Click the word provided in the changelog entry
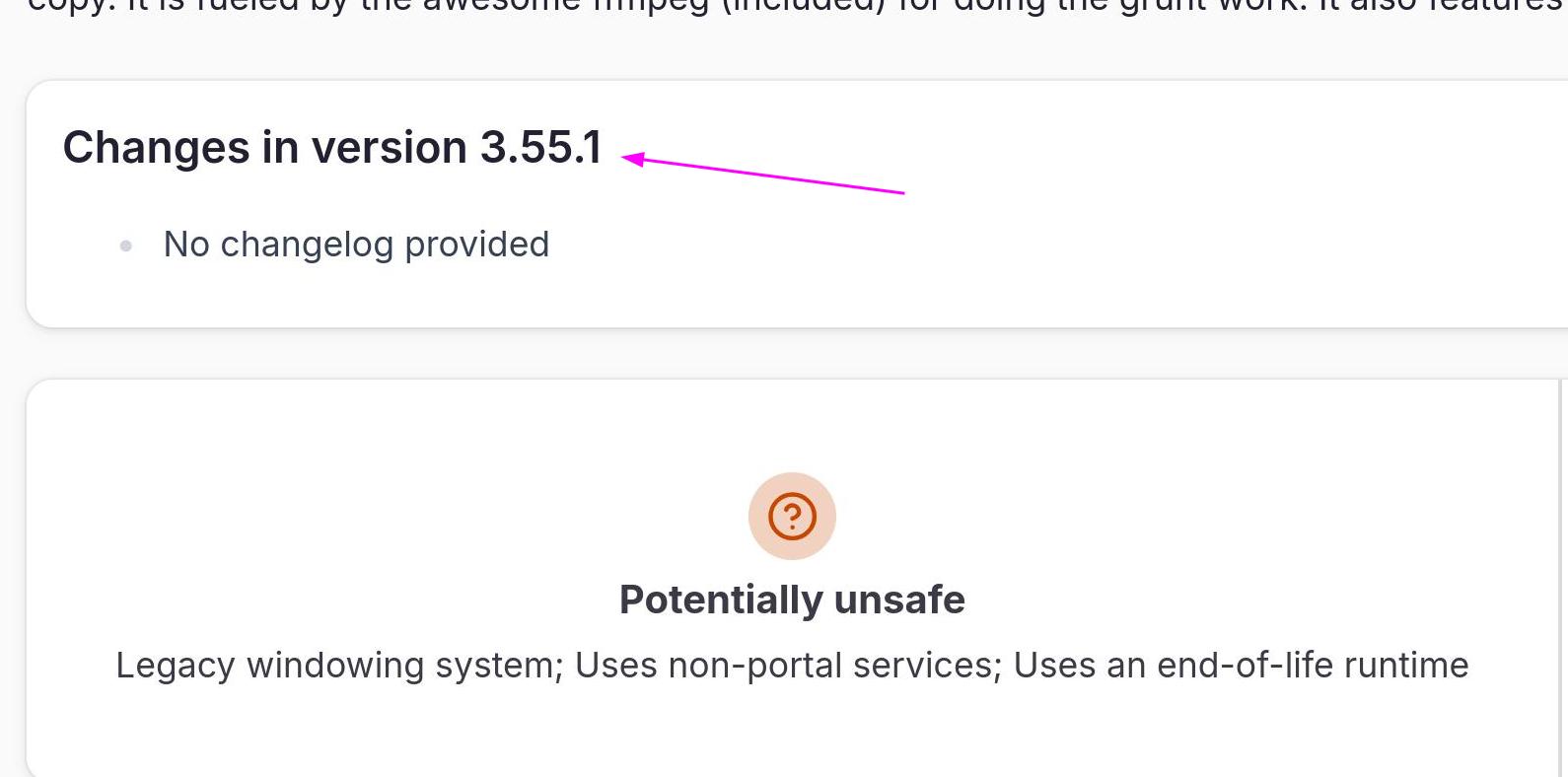The width and height of the screenshot is (1568, 777). coord(476,245)
